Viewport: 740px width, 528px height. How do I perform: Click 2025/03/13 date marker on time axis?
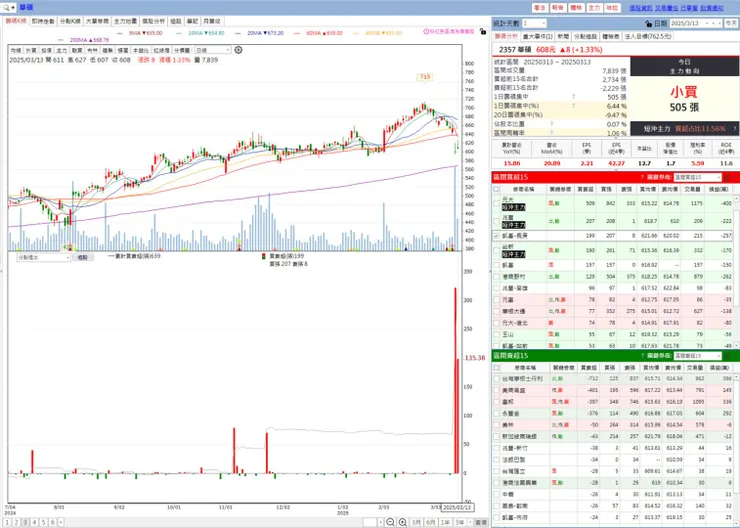point(458,508)
